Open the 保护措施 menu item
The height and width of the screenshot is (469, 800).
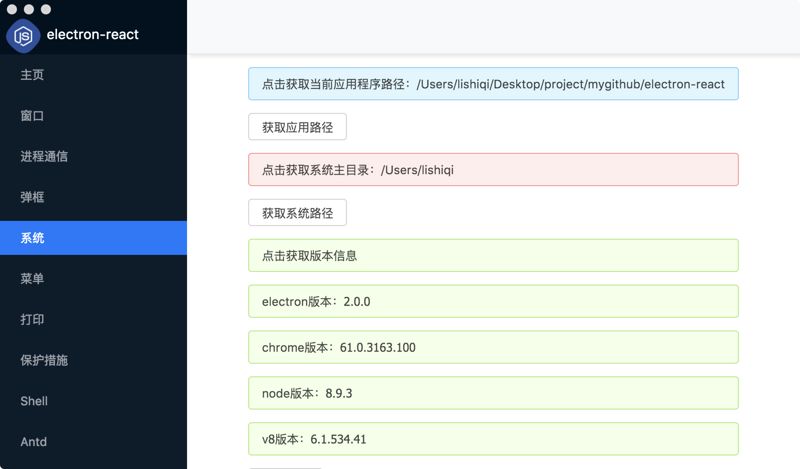[93, 360]
